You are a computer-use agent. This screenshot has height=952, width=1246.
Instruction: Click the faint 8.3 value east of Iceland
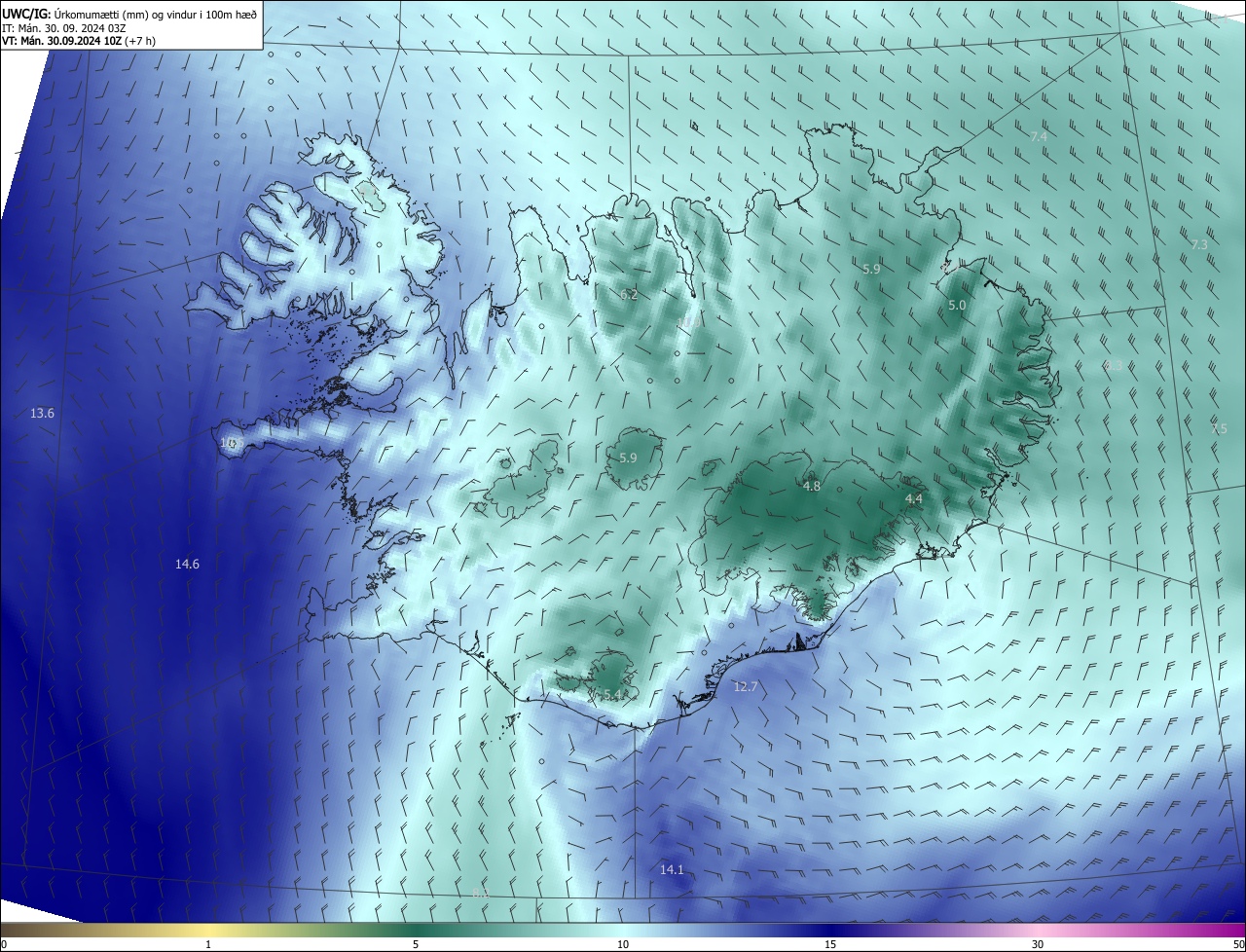click(x=1113, y=366)
